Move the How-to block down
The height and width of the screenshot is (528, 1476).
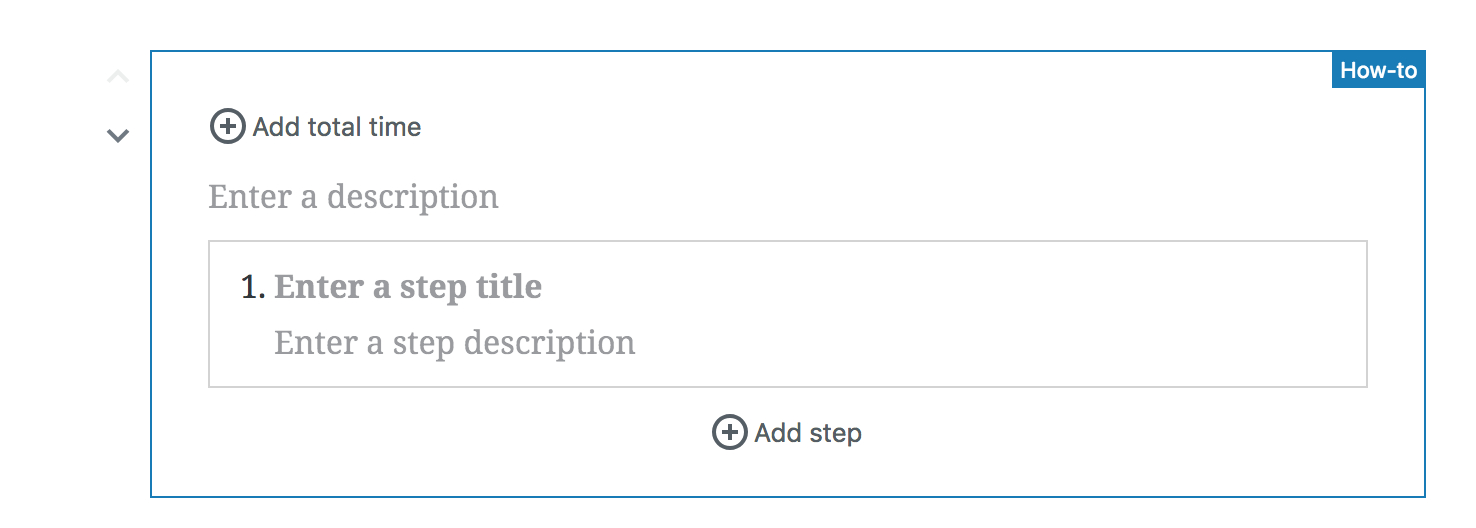[x=118, y=135]
